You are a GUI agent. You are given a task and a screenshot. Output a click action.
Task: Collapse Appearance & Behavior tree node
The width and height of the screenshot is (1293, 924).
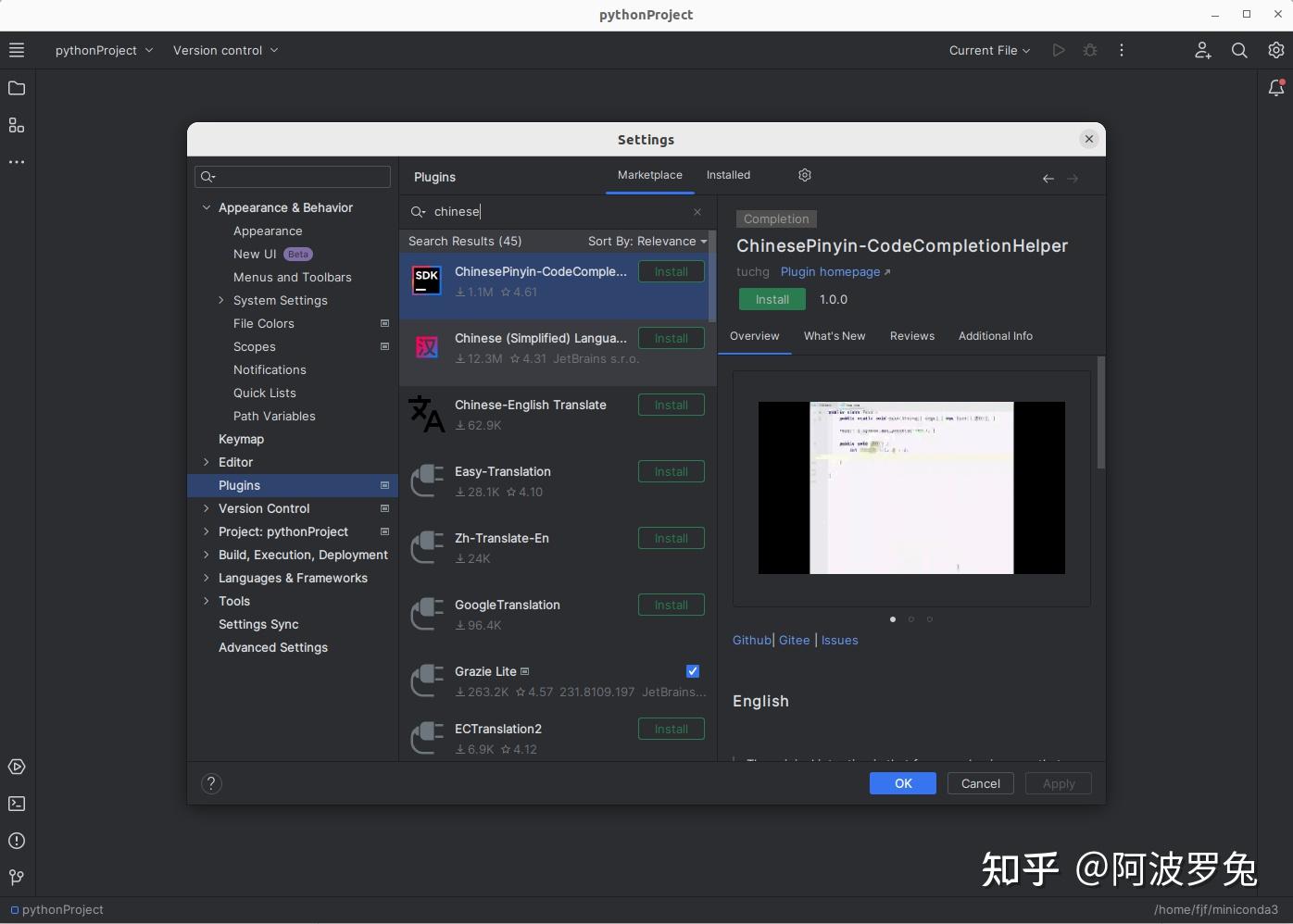click(207, 207)
